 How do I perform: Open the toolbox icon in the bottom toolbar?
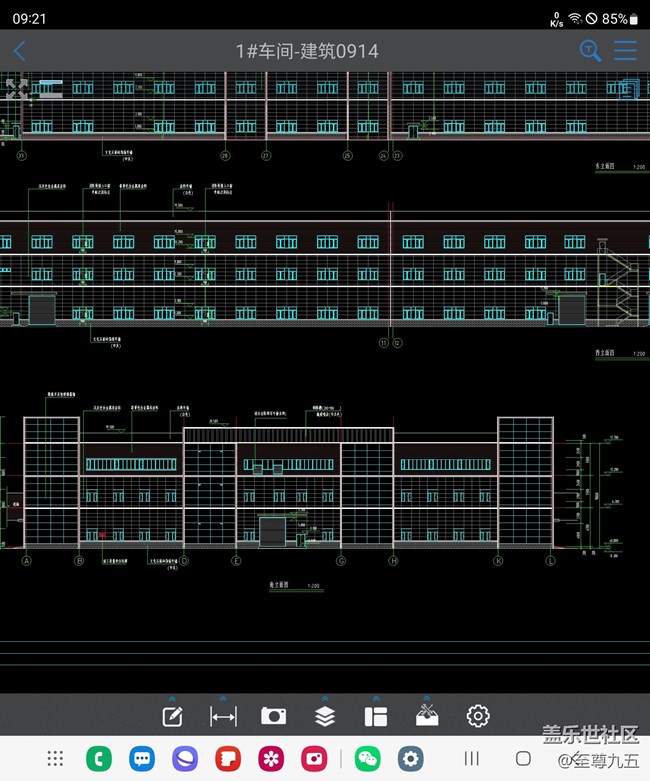[x=428, y=716]
